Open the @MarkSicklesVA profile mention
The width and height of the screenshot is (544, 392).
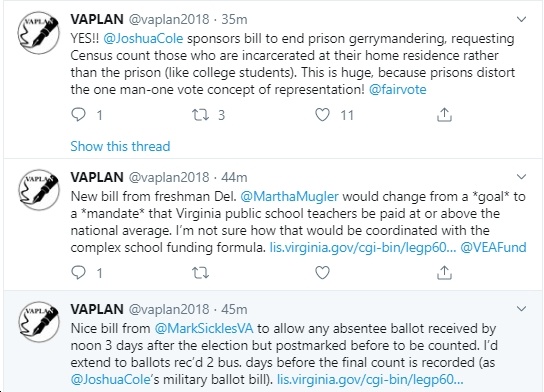[204, 328]
